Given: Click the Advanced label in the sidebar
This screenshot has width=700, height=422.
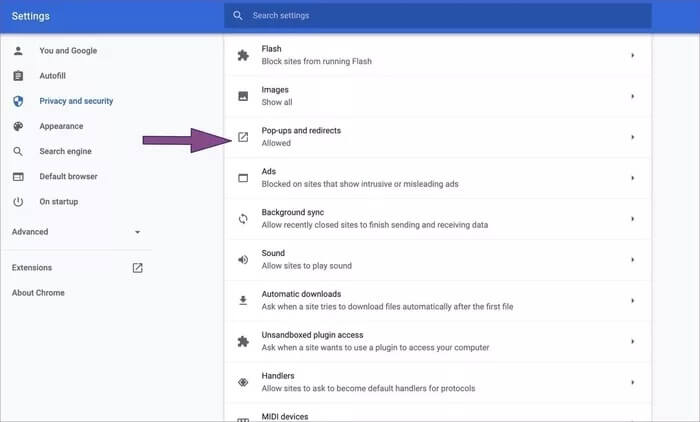Looking at the screenshot, I should (x=30, y=232).
